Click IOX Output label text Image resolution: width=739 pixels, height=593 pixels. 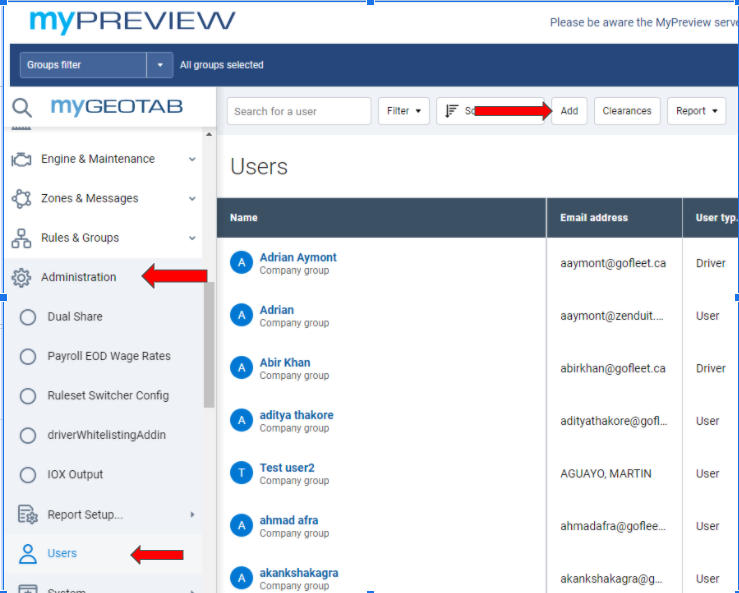click(75, 475)
